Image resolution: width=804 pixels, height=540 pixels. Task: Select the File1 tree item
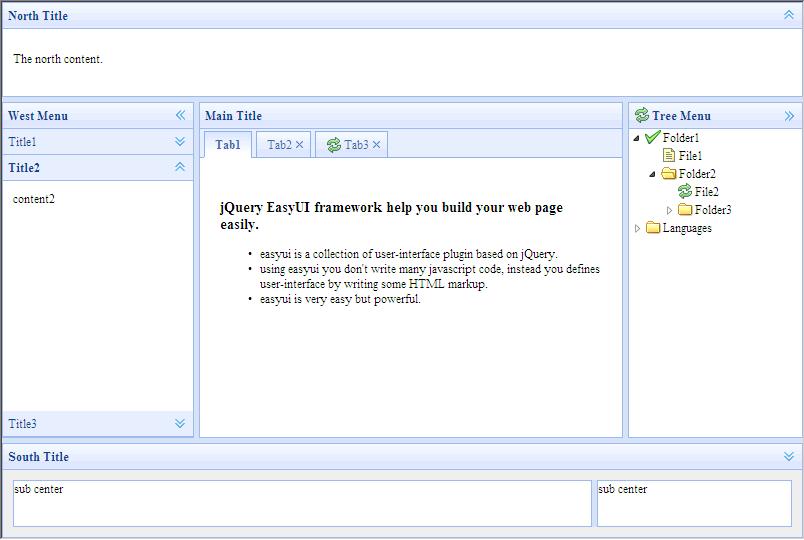(x=690, y=156)
